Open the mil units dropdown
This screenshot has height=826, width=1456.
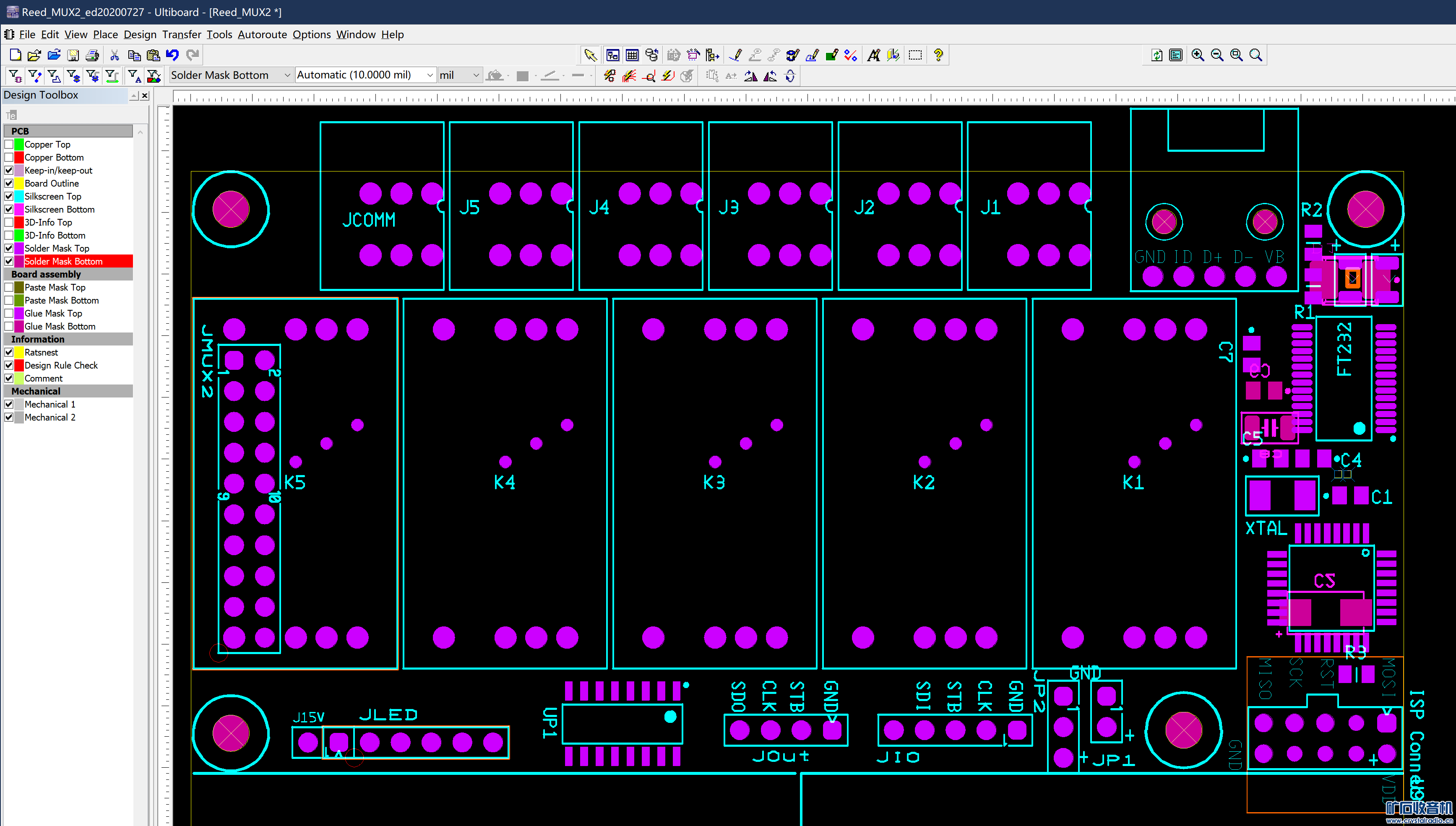[476, 75]
